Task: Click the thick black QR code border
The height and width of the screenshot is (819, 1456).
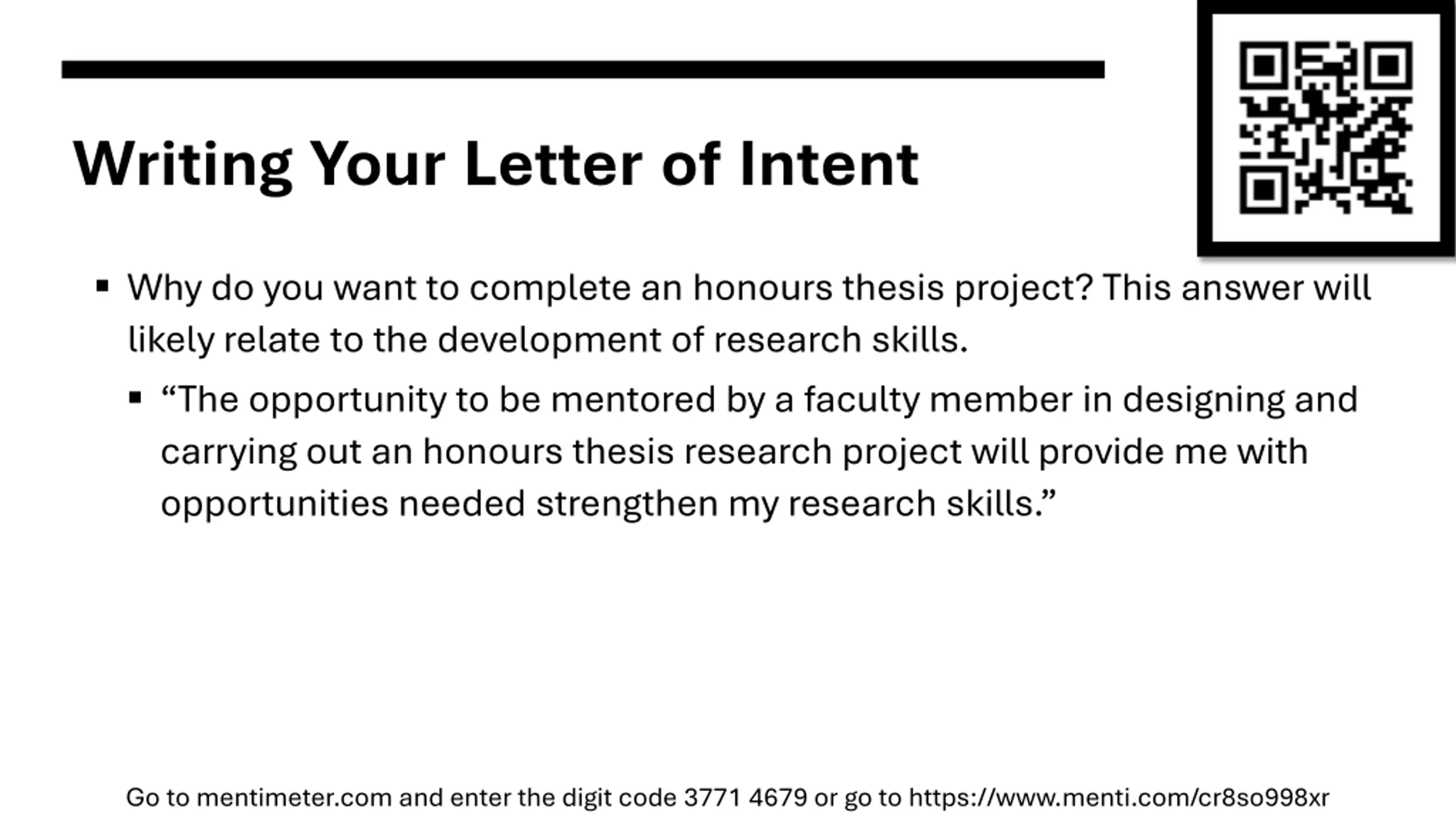Action: (x=1205, y=127)
